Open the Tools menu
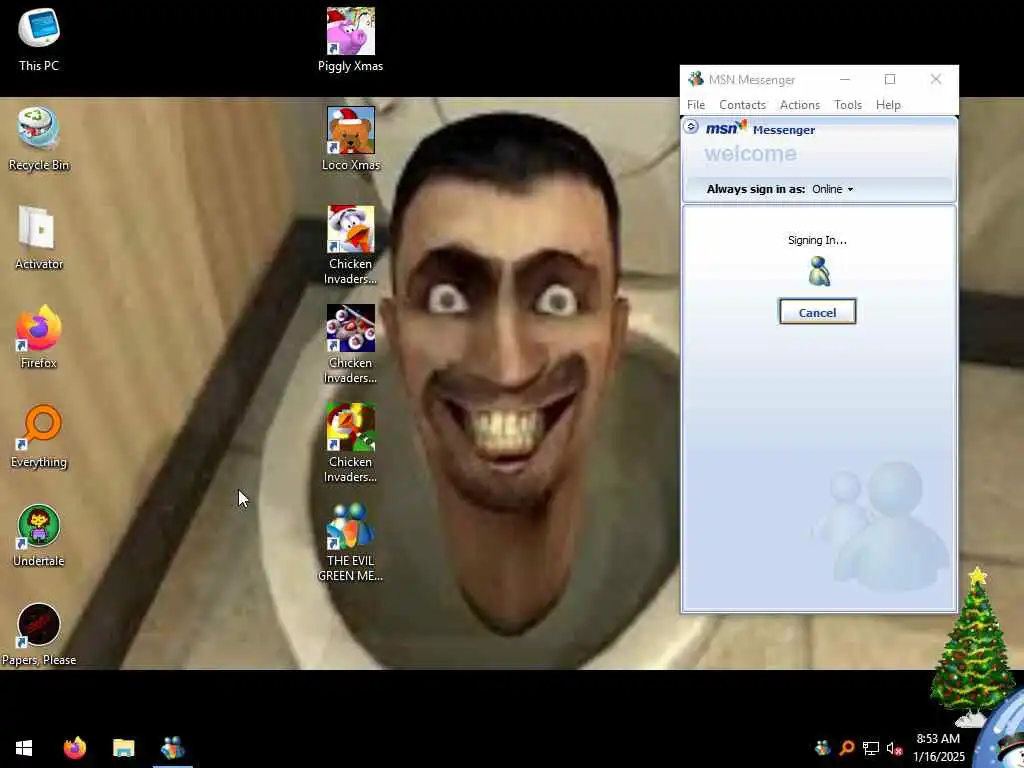This screenshot has width=1024, height=768. [x=848, y=104]
